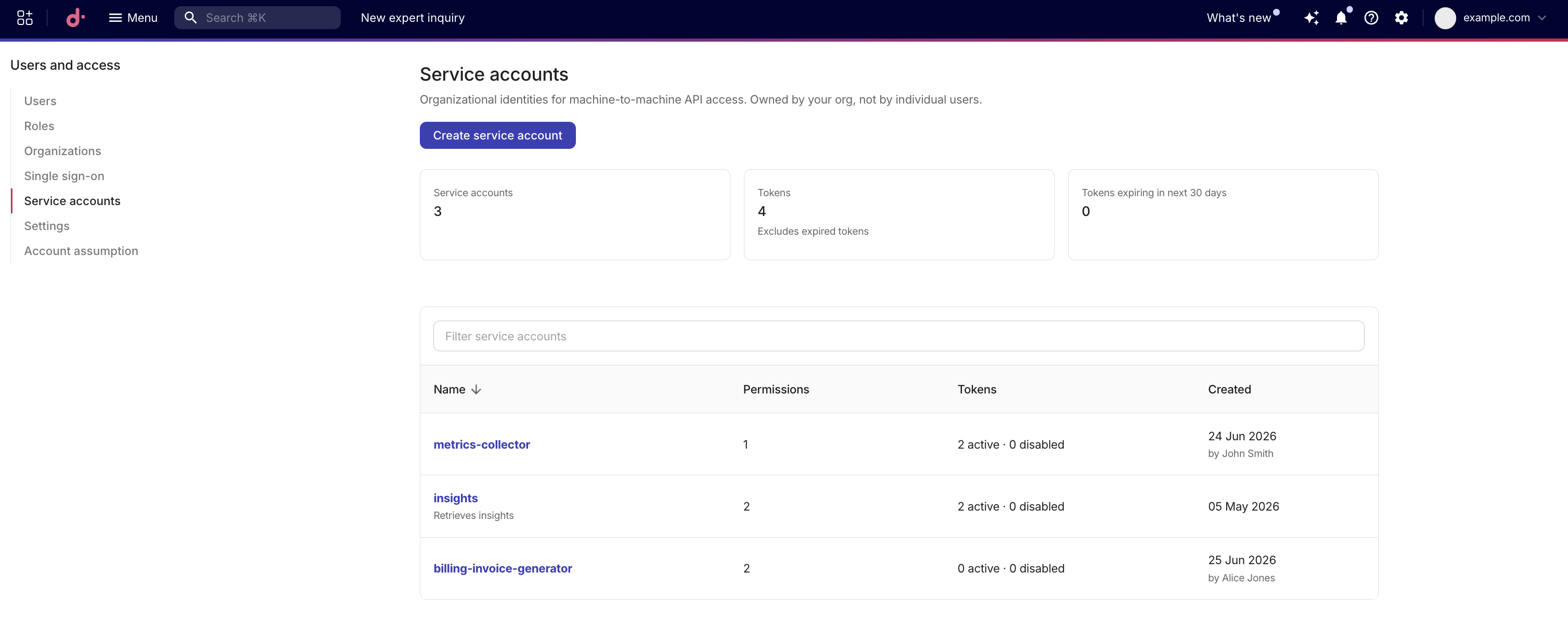Click 'by Alice Jones' creator text

pos(1241,578)
